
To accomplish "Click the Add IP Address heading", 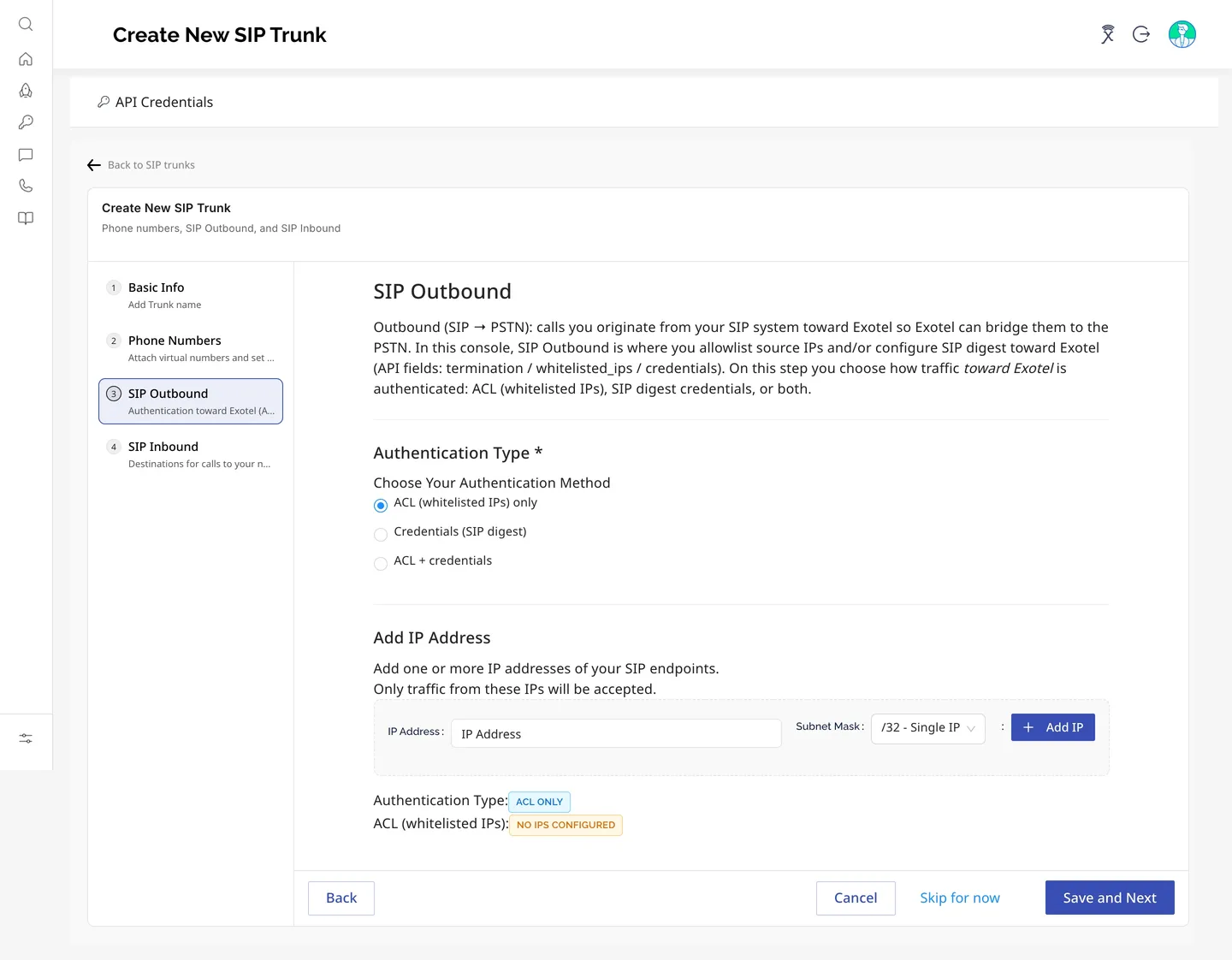I will pos(432,637).
